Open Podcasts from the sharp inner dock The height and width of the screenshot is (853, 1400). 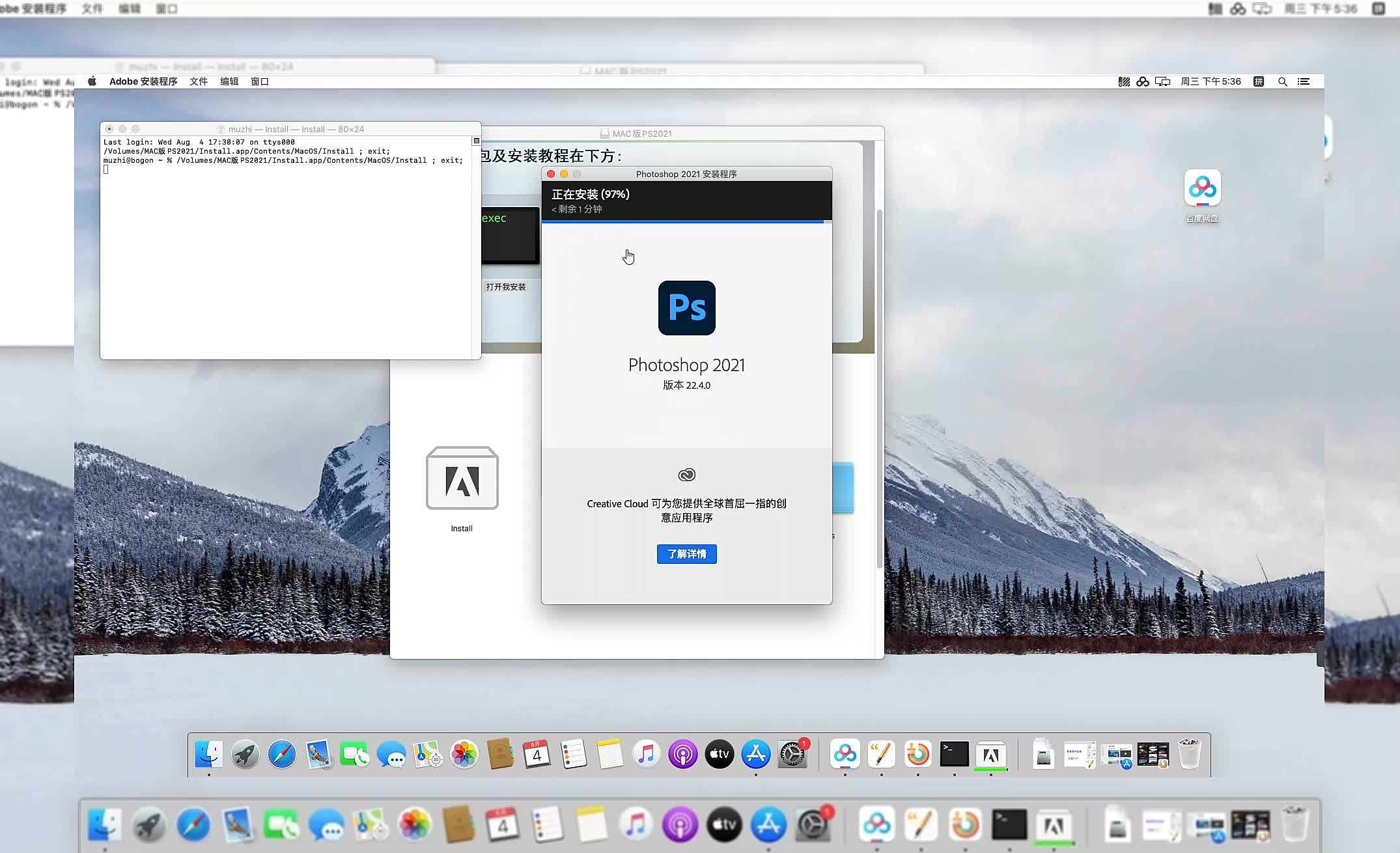click(683, 755)
